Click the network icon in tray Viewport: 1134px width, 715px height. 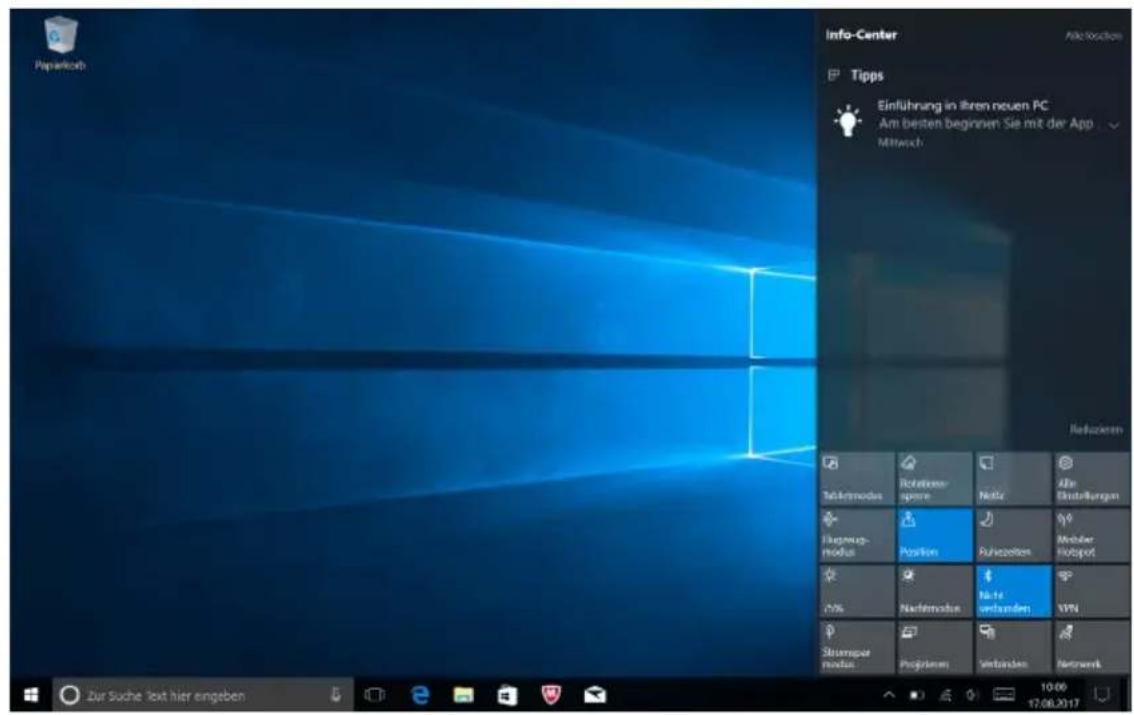(946, 695)
